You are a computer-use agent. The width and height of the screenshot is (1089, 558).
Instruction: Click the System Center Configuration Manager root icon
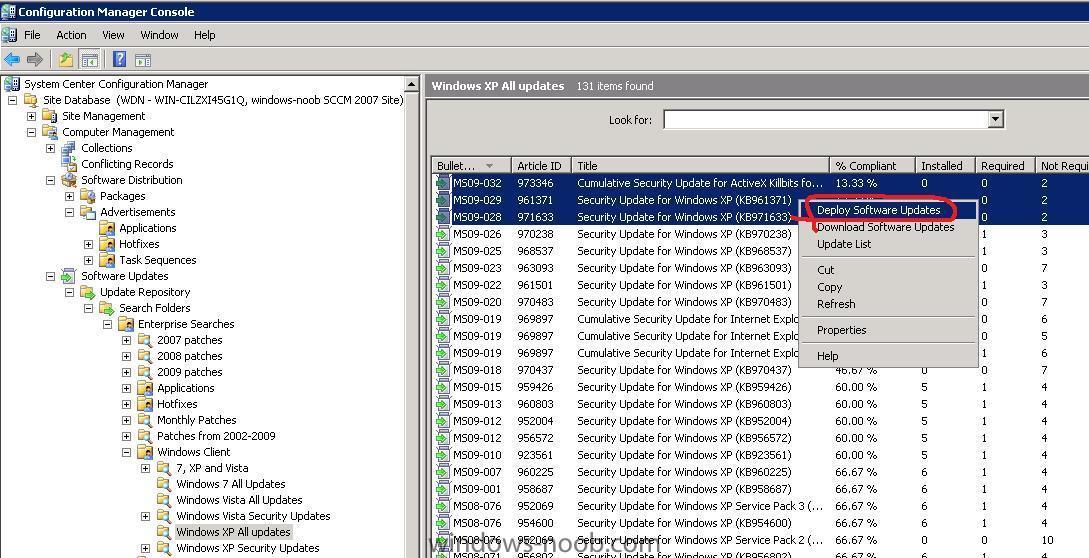point(12,84)
